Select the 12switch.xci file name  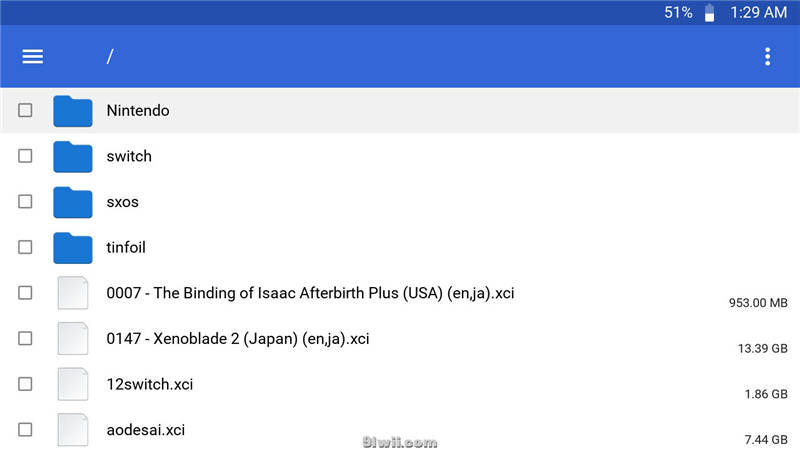coord(149,384)
